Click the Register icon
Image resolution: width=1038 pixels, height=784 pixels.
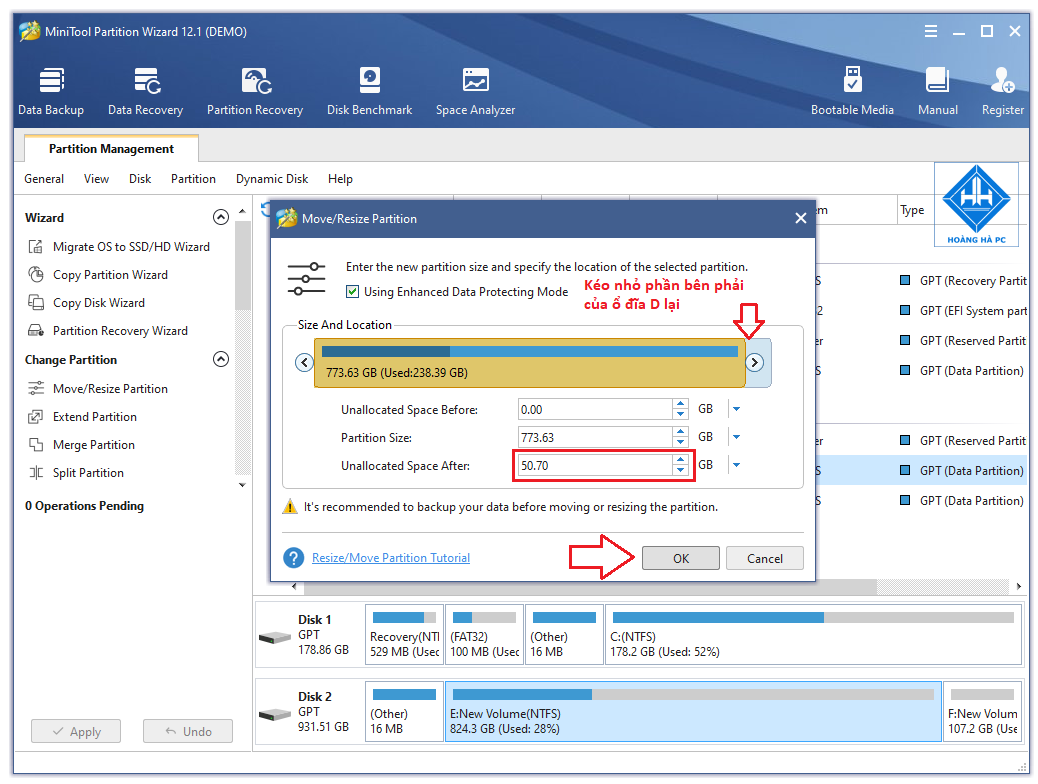(x=1002, y=90)
